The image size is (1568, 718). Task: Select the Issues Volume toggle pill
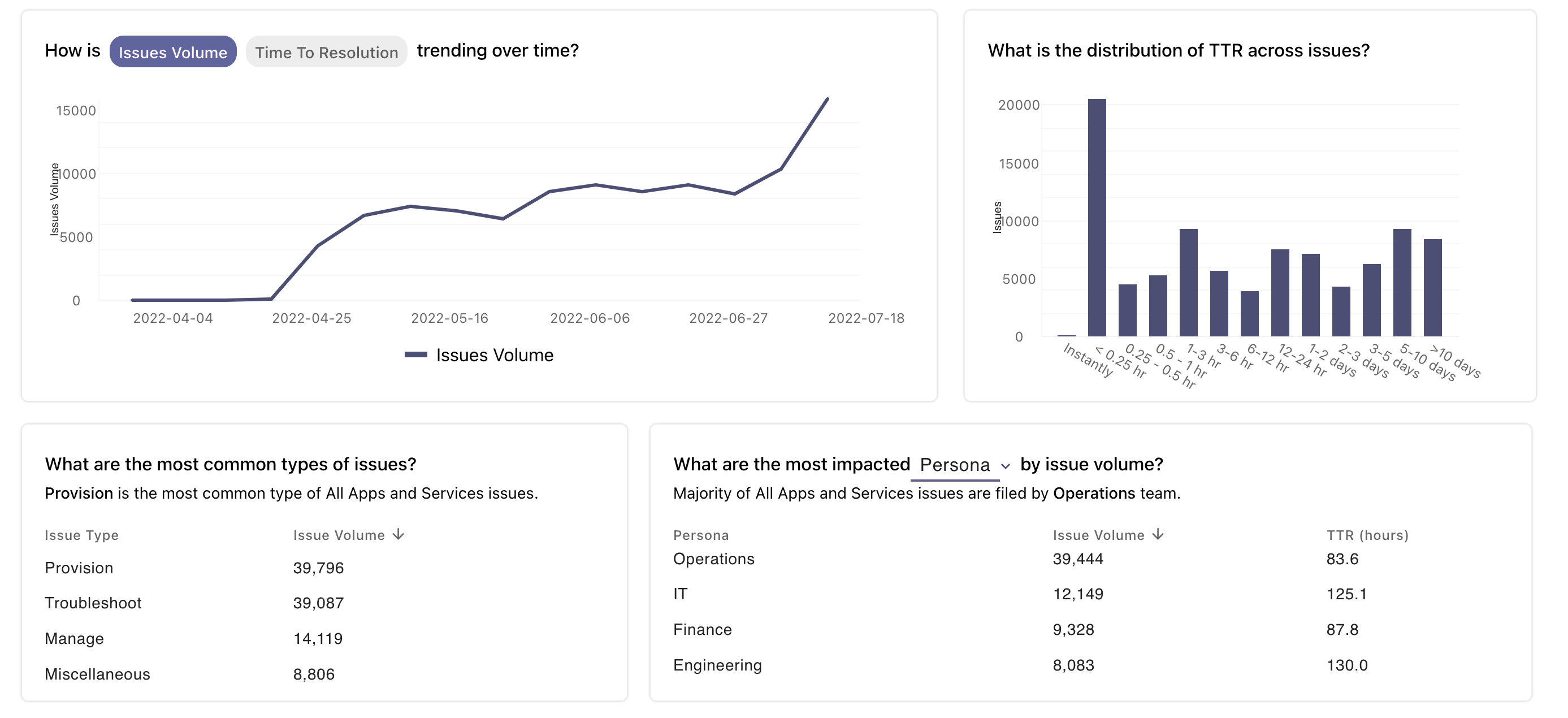(x=173, y=53)
